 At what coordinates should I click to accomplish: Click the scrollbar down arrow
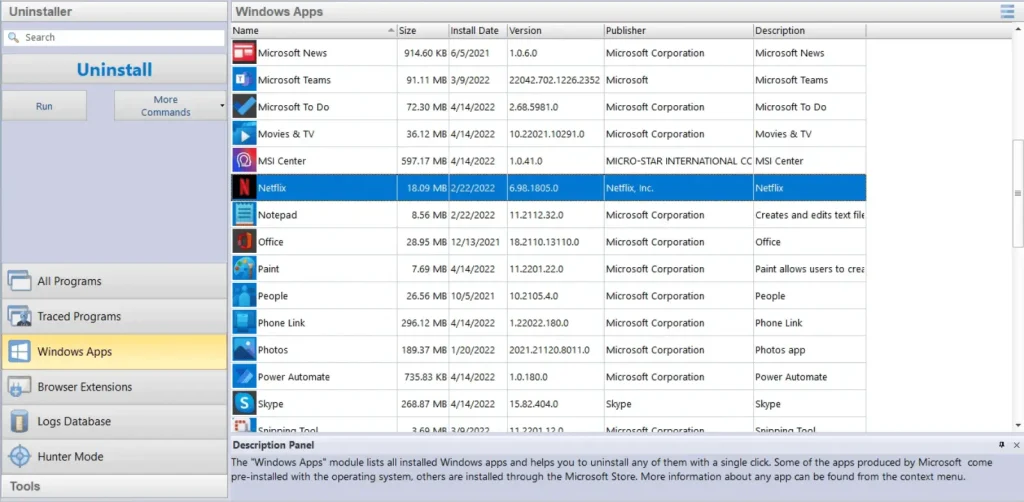point(1017,426)
